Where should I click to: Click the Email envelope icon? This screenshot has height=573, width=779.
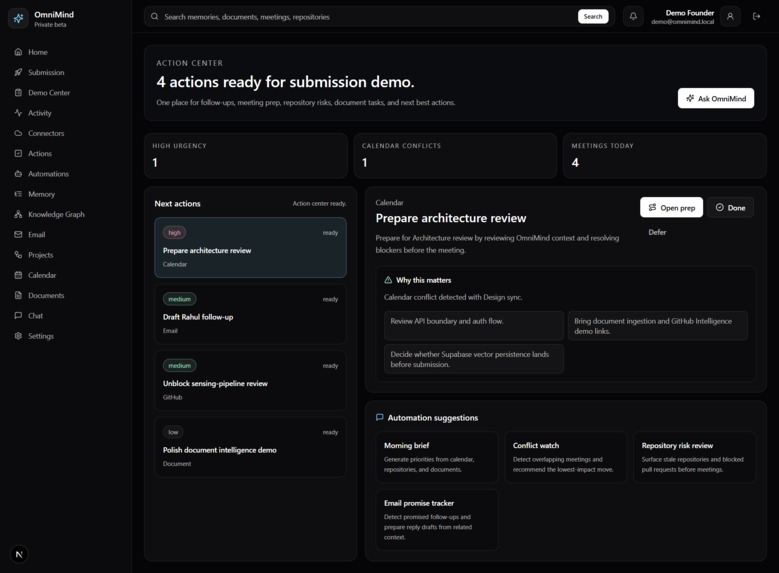[18, 235]
